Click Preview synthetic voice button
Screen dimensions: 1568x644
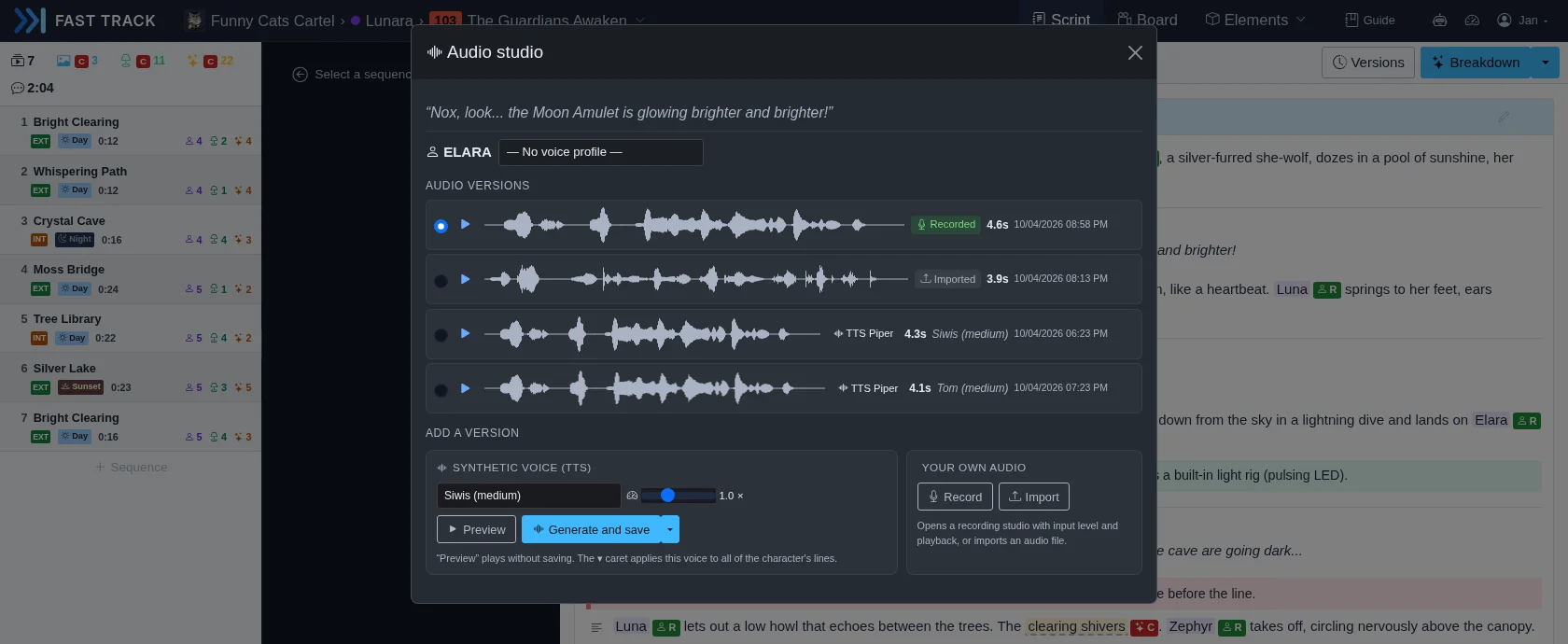click(476, 529)
